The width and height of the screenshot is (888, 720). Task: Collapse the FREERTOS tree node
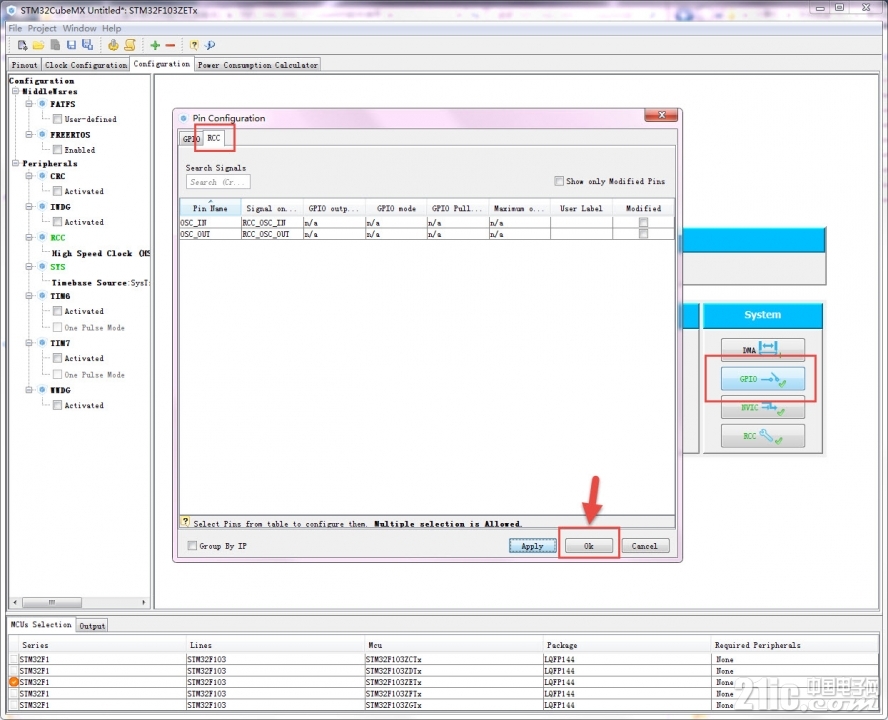pyautogui.click(x=29, y=134)
